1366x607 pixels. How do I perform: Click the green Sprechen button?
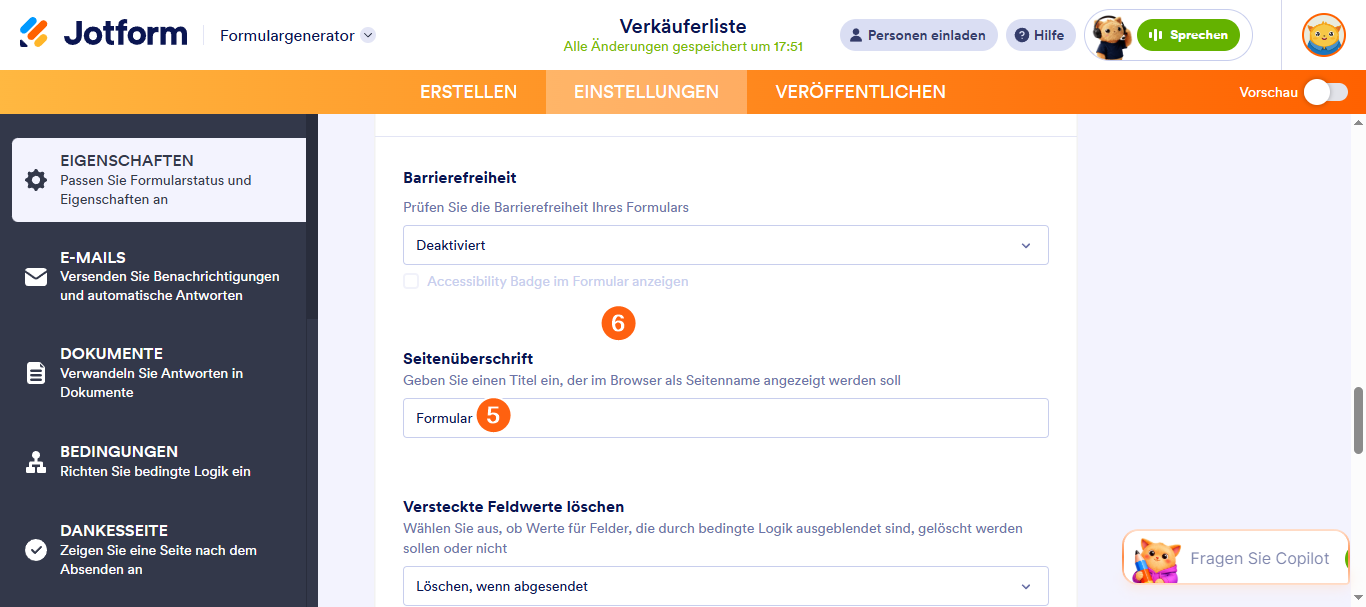tap(1188, 35)
